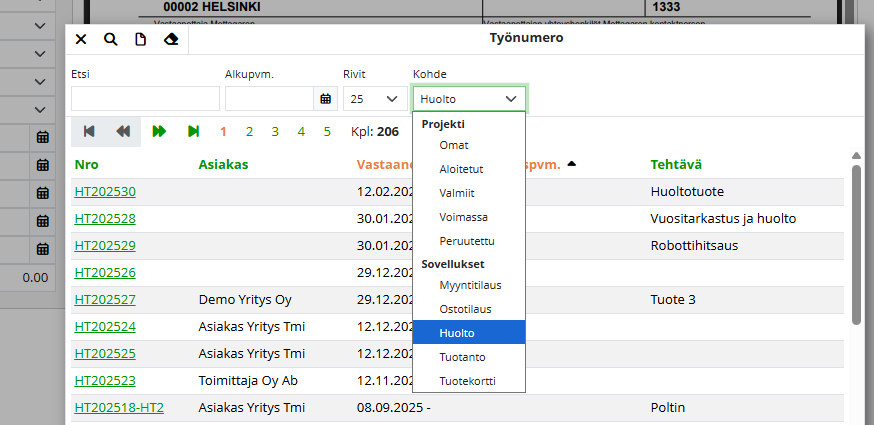
Task: Select Omat option under Projekti
Action: pos(453,145)
